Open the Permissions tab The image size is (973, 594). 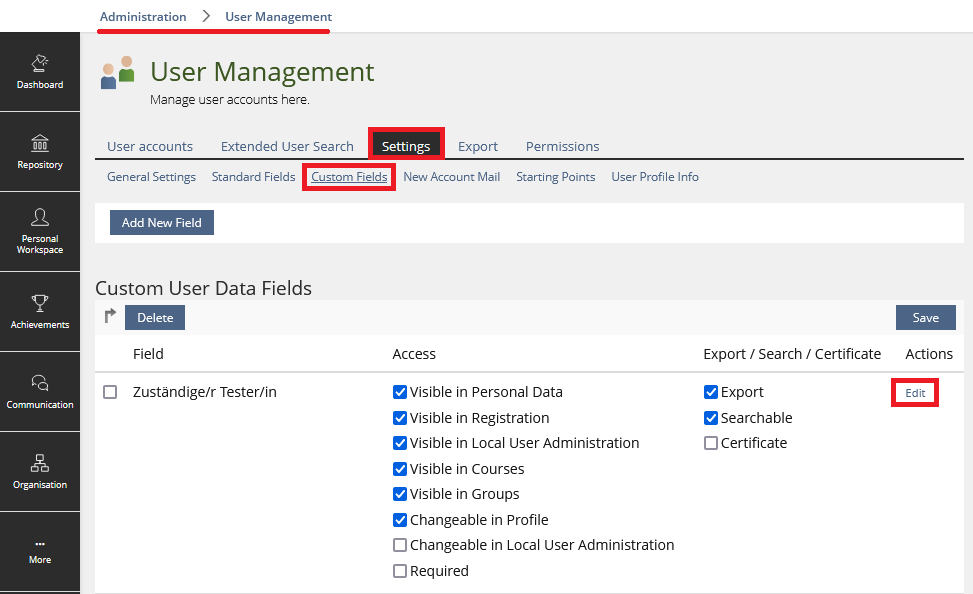(x=562, y=146)
